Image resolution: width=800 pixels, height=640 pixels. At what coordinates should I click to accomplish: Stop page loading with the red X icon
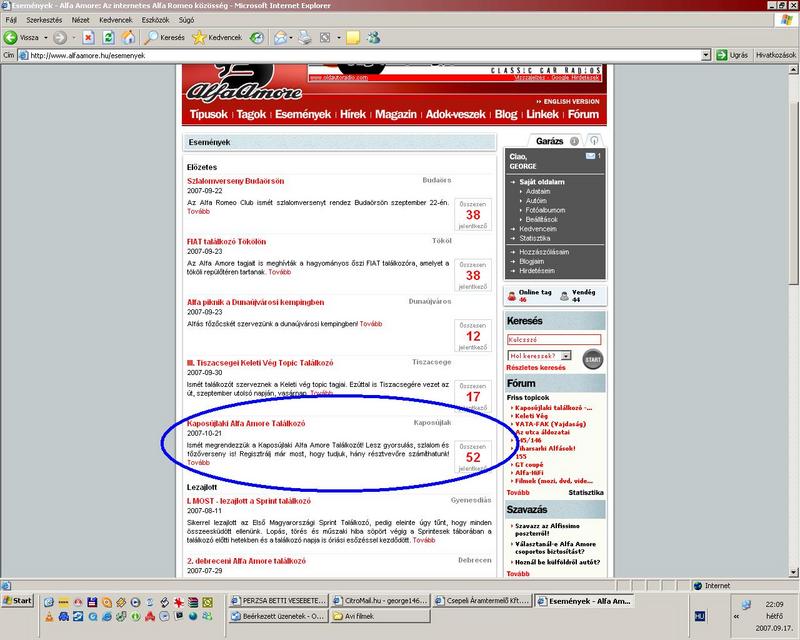click(88, 37)
